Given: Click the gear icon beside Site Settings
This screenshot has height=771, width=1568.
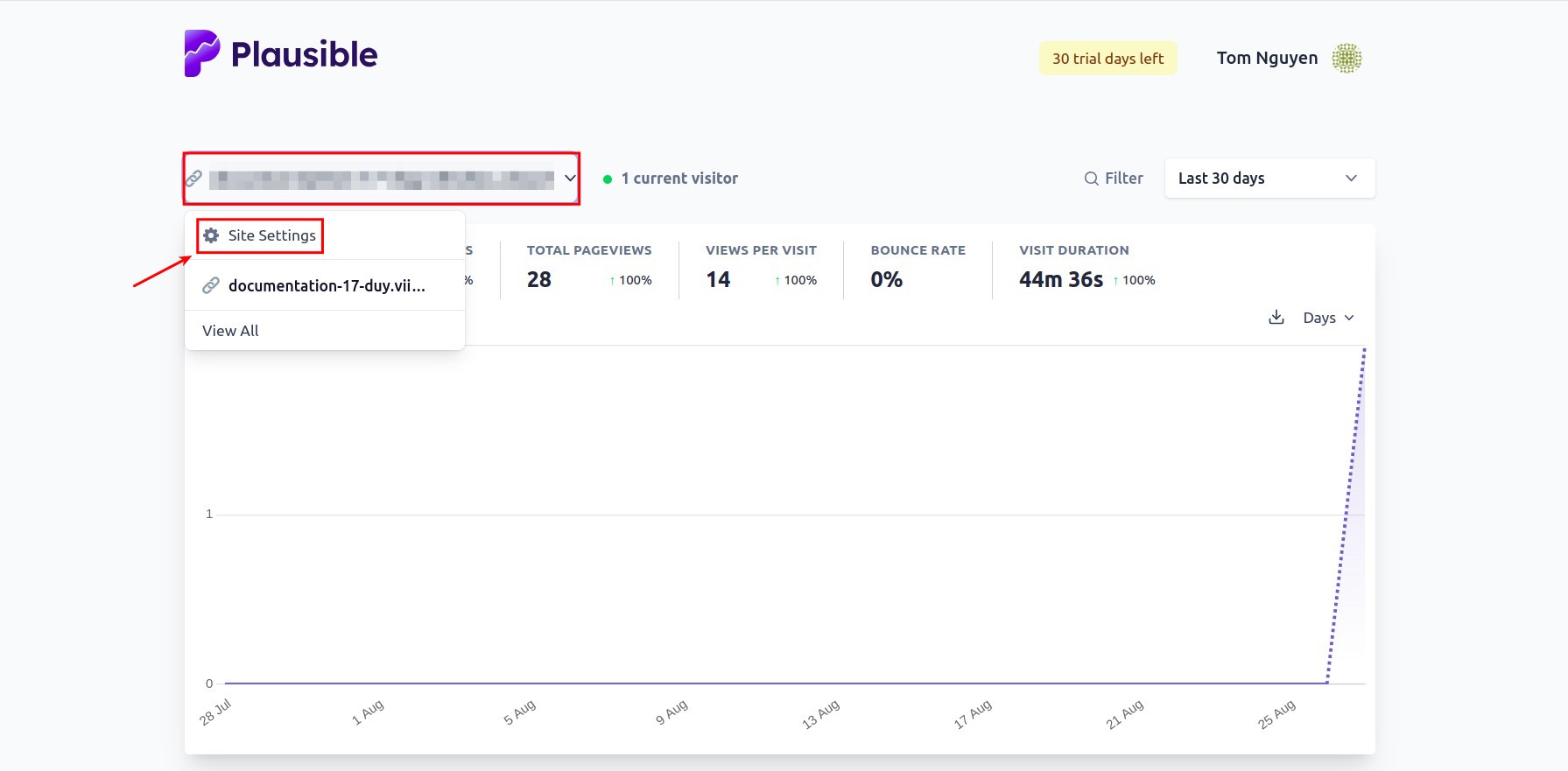Looking at the screenshot, I should [211, 235].
